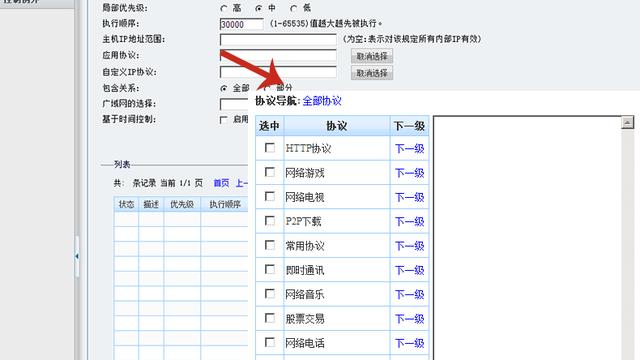Collapse the left sidebar with splitter arrow
Image resolution: width=640 pixels, height=360 pixels.
77,256
